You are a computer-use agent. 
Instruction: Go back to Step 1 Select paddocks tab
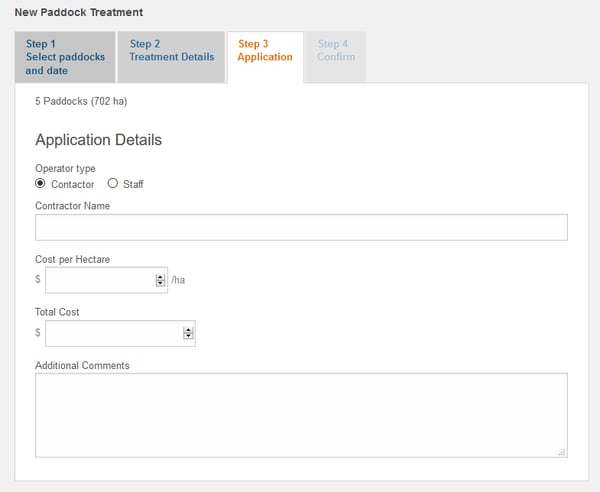pyautogui.click(x=65, y=57)
